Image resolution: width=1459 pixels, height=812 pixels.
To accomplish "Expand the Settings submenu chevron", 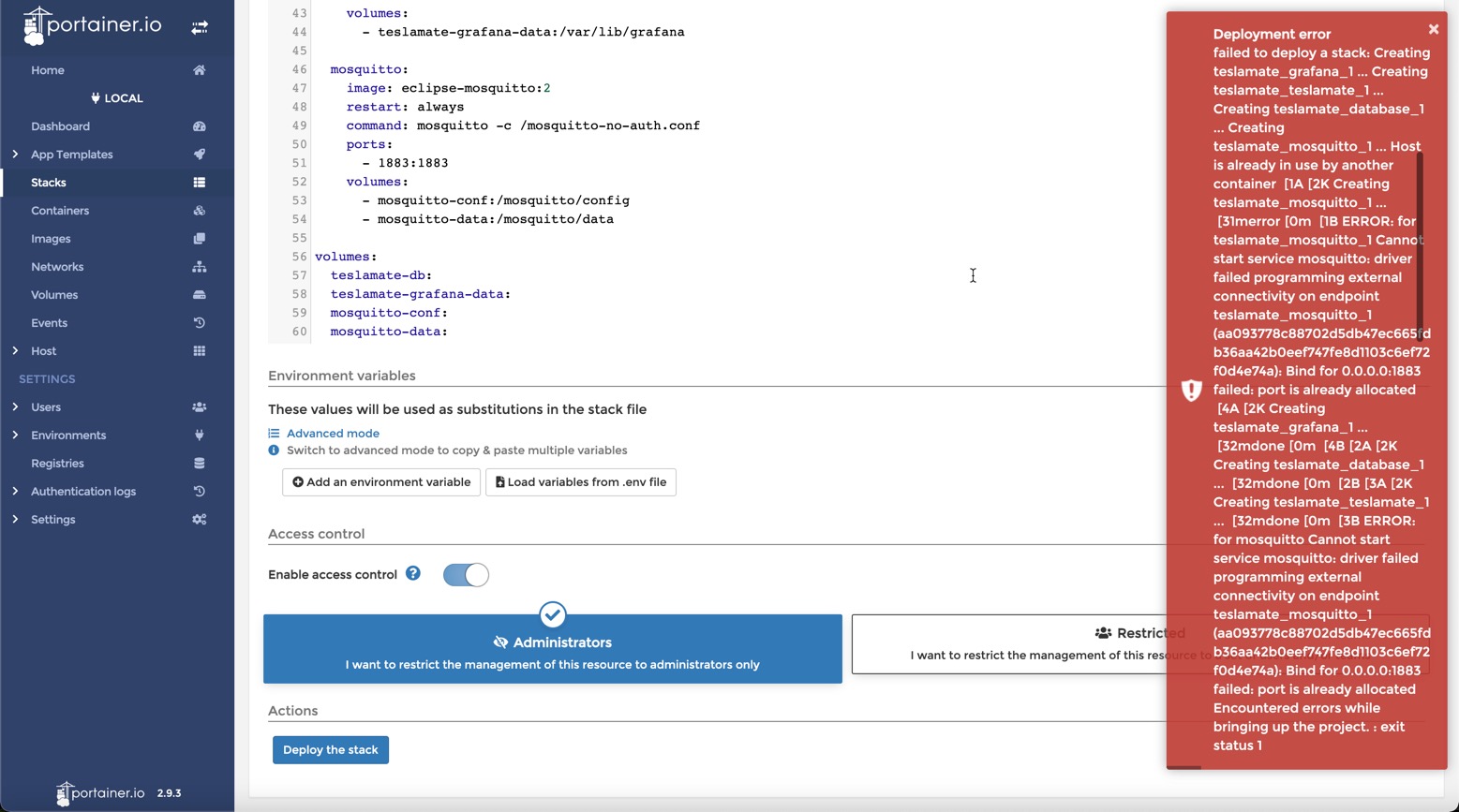I will point(15,520).
